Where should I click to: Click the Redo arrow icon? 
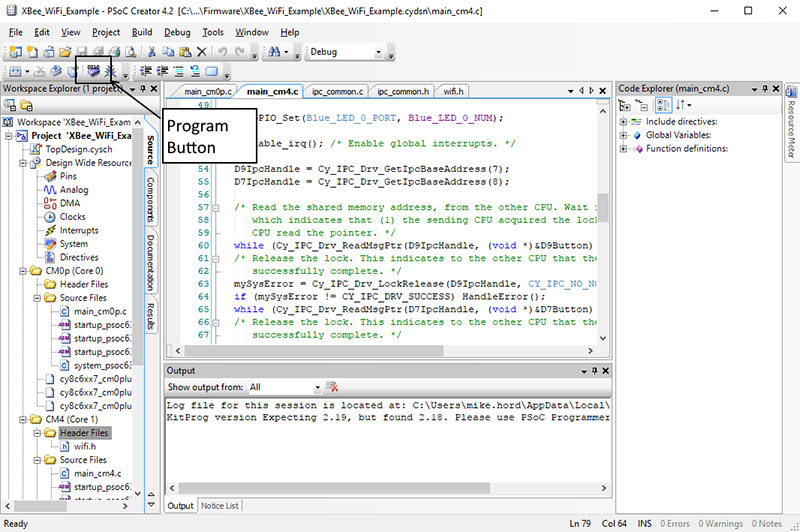[239, 52]
